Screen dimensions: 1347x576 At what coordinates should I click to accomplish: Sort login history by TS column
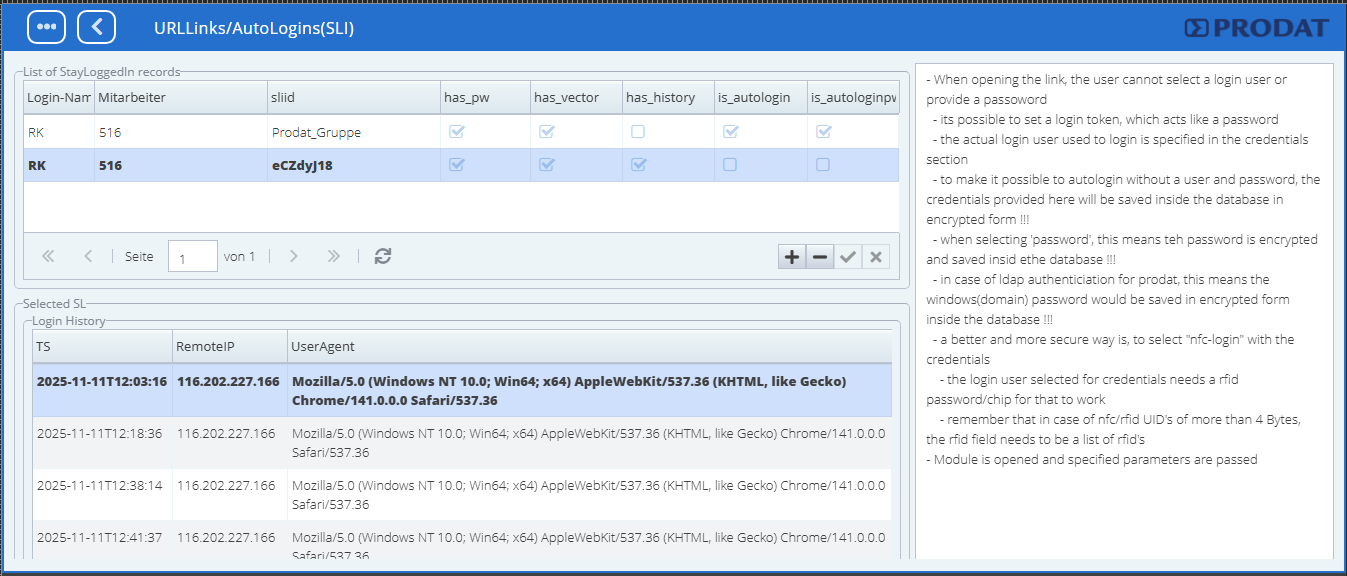pyautogui.click(x=101, y=346)
